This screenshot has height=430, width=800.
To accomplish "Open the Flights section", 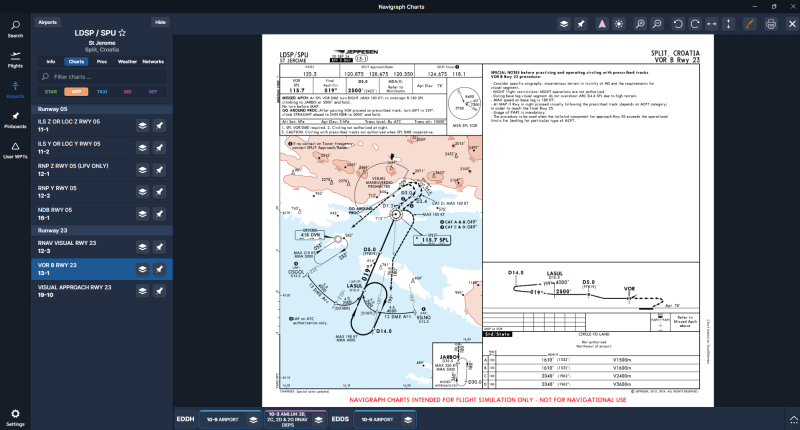I will pyautogui.click(x=15, y=60).
